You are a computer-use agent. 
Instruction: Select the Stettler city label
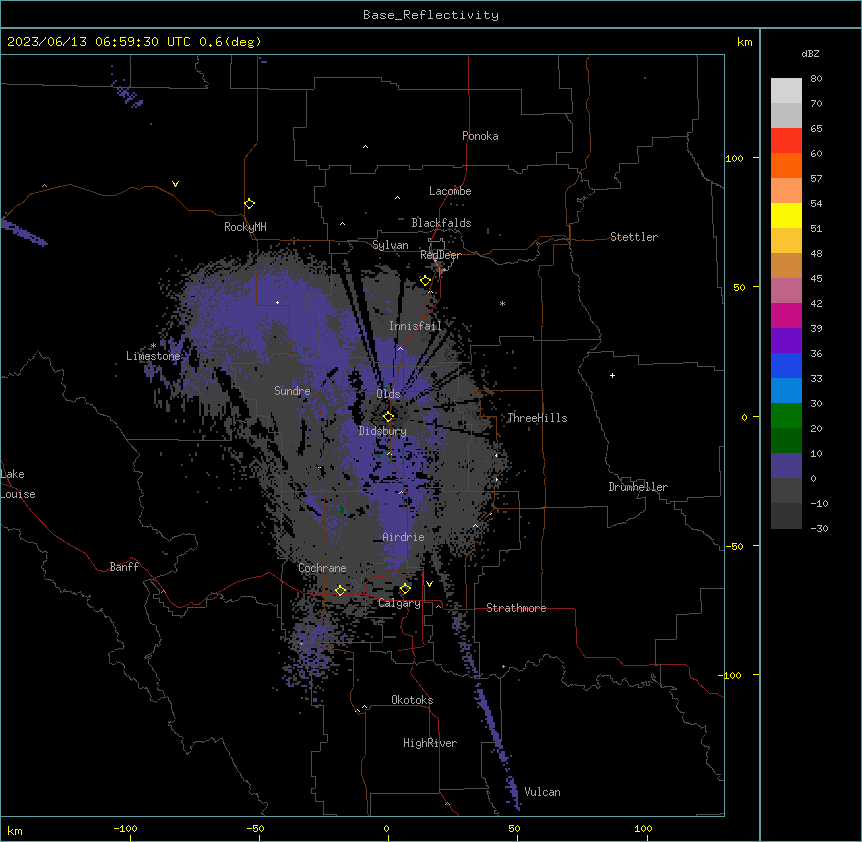(634, 237)
